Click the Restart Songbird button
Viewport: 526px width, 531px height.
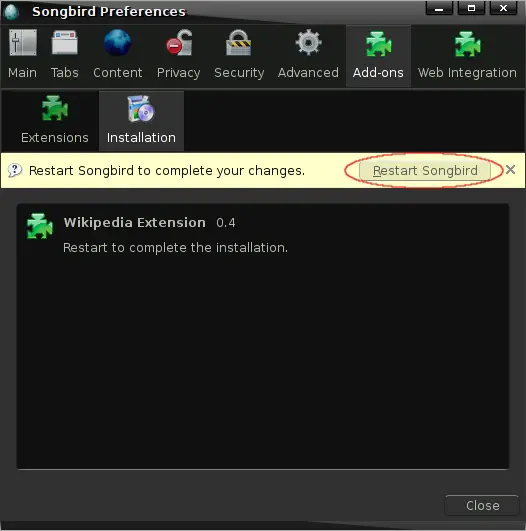(425, 170)
